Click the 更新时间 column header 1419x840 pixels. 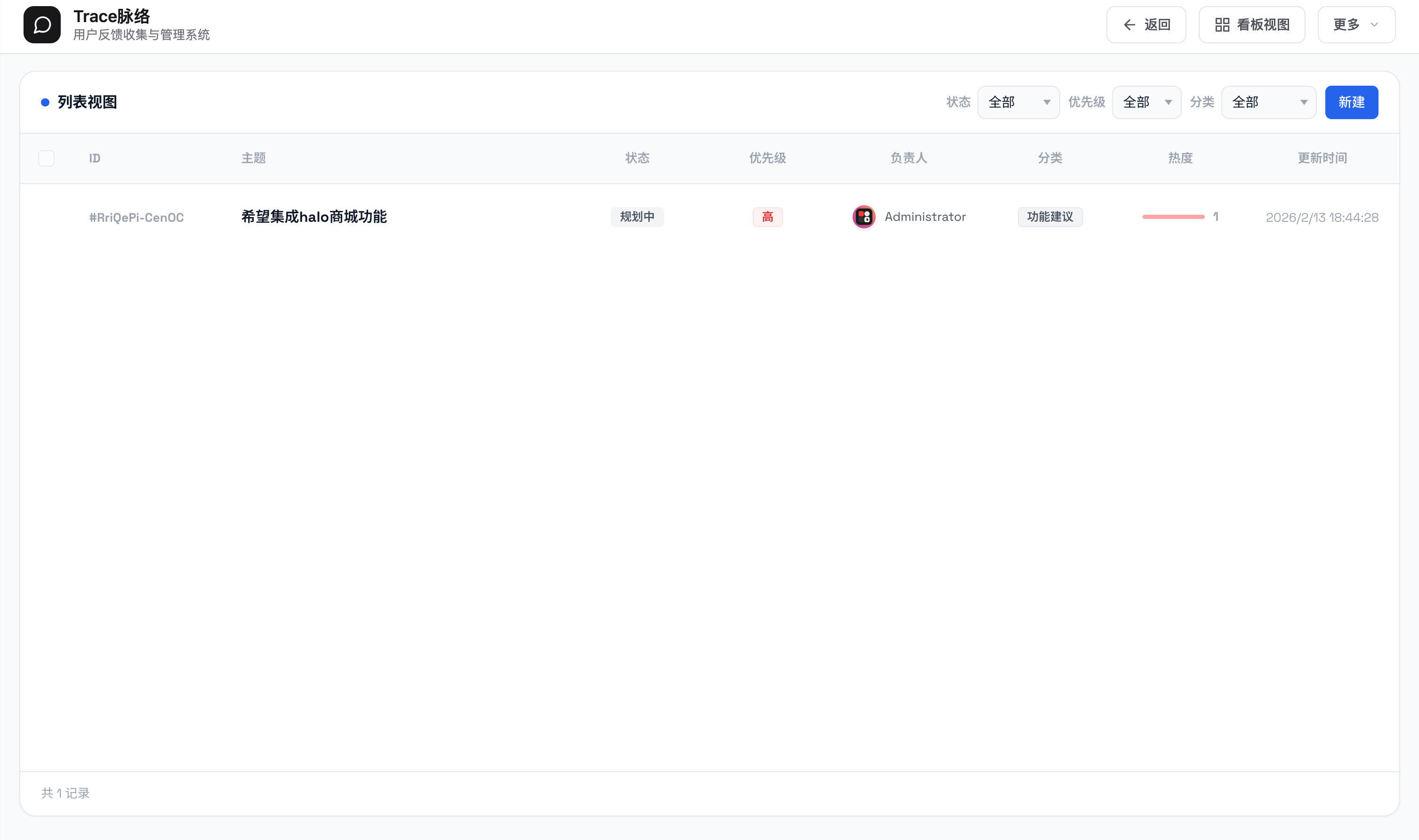pyautogui.click(x=1322, y=159)
